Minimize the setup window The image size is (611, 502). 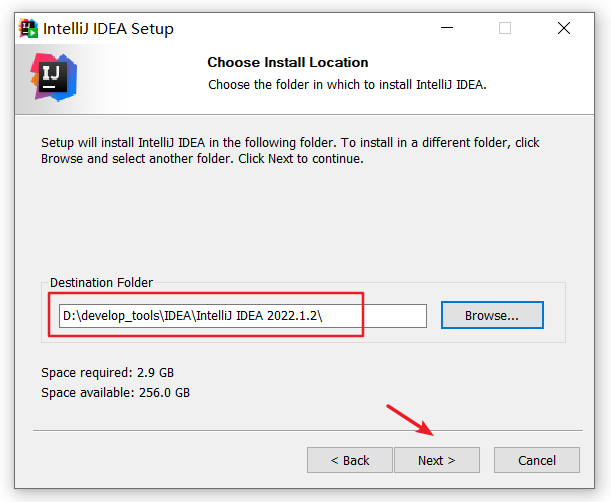pyautogui.click(x=447, y=28)
